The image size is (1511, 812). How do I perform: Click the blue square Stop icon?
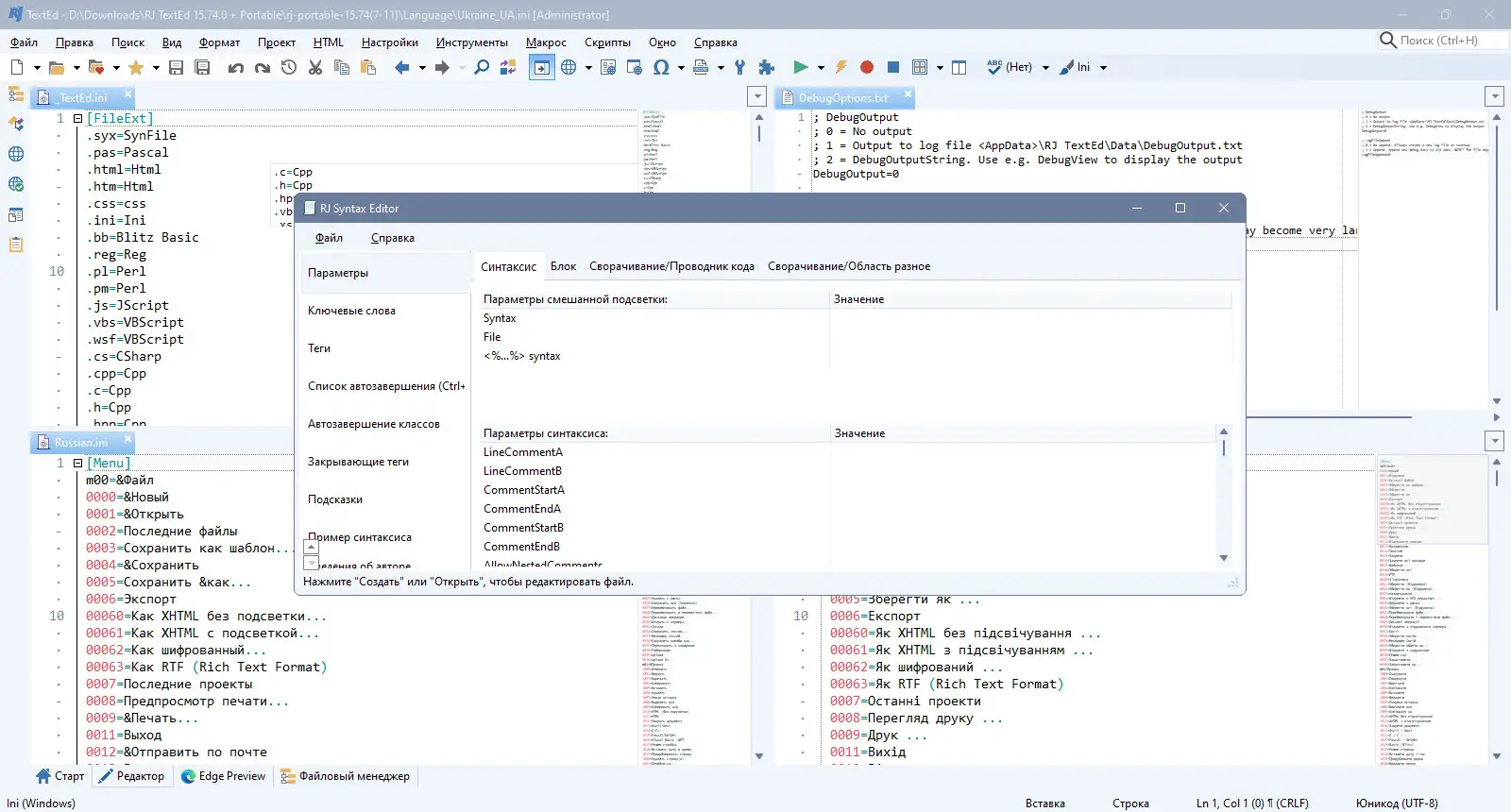pos(893,67)
